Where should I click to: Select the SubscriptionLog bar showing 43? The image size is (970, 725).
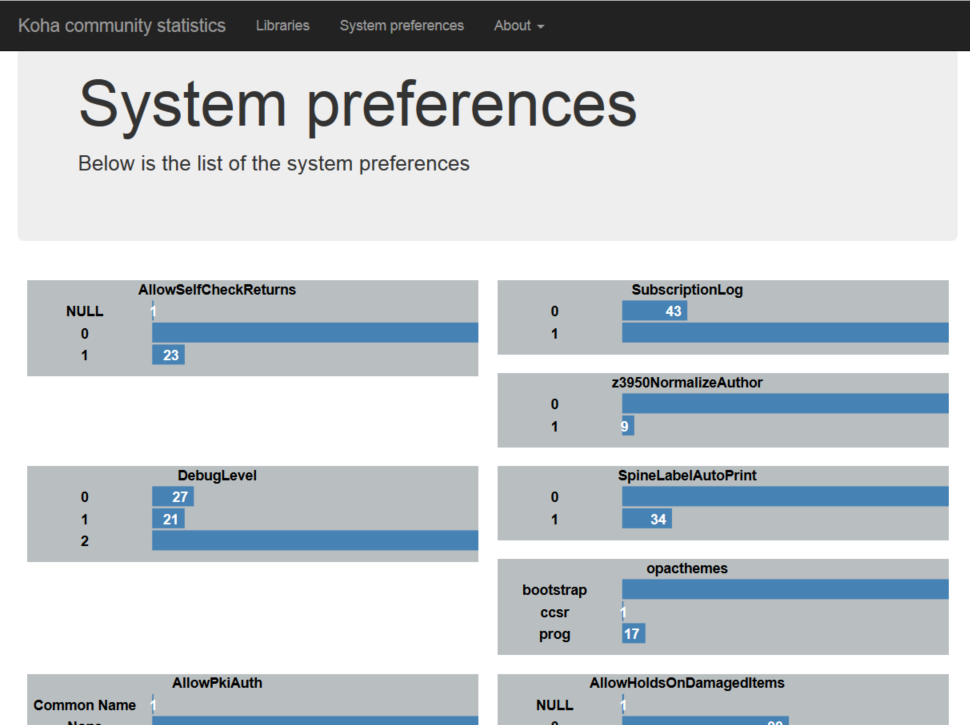(654, 311)
